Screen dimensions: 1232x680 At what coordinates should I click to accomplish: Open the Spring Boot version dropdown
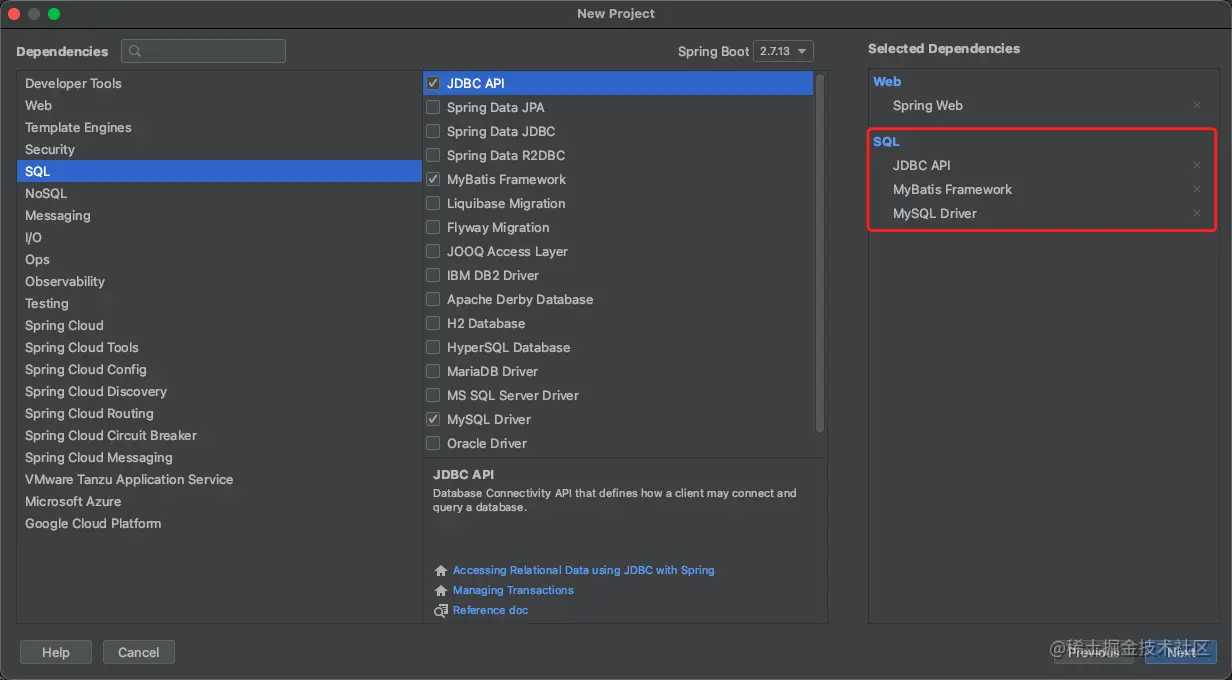[783, 51]
